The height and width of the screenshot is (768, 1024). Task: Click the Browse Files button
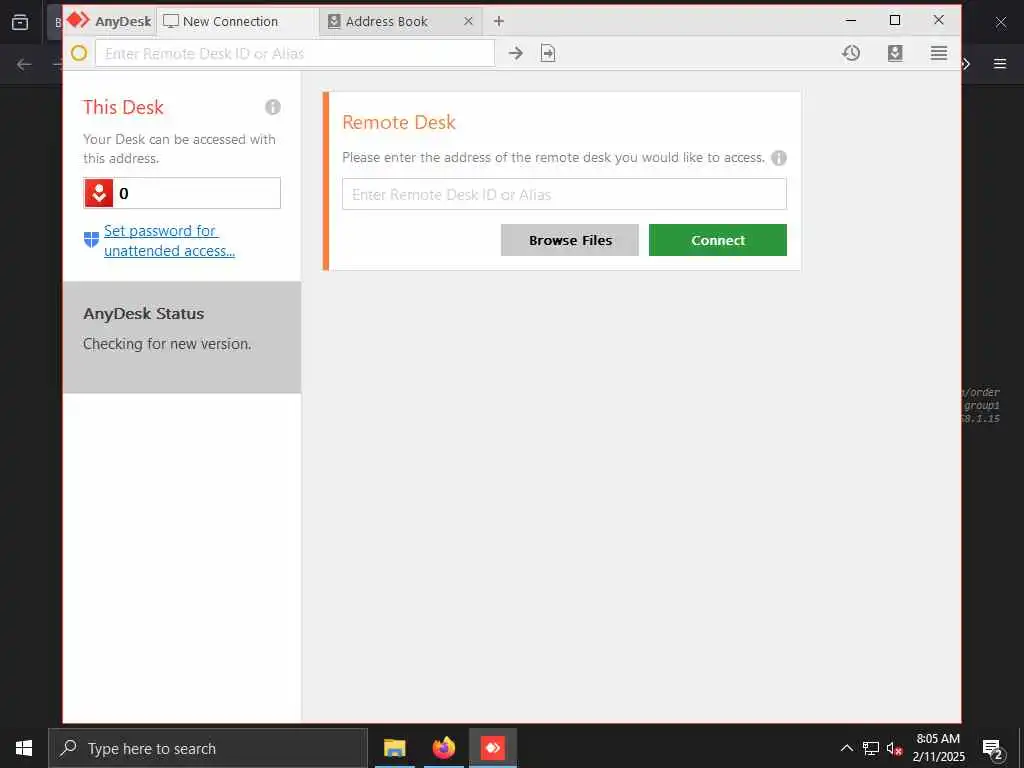click(569, 240)
